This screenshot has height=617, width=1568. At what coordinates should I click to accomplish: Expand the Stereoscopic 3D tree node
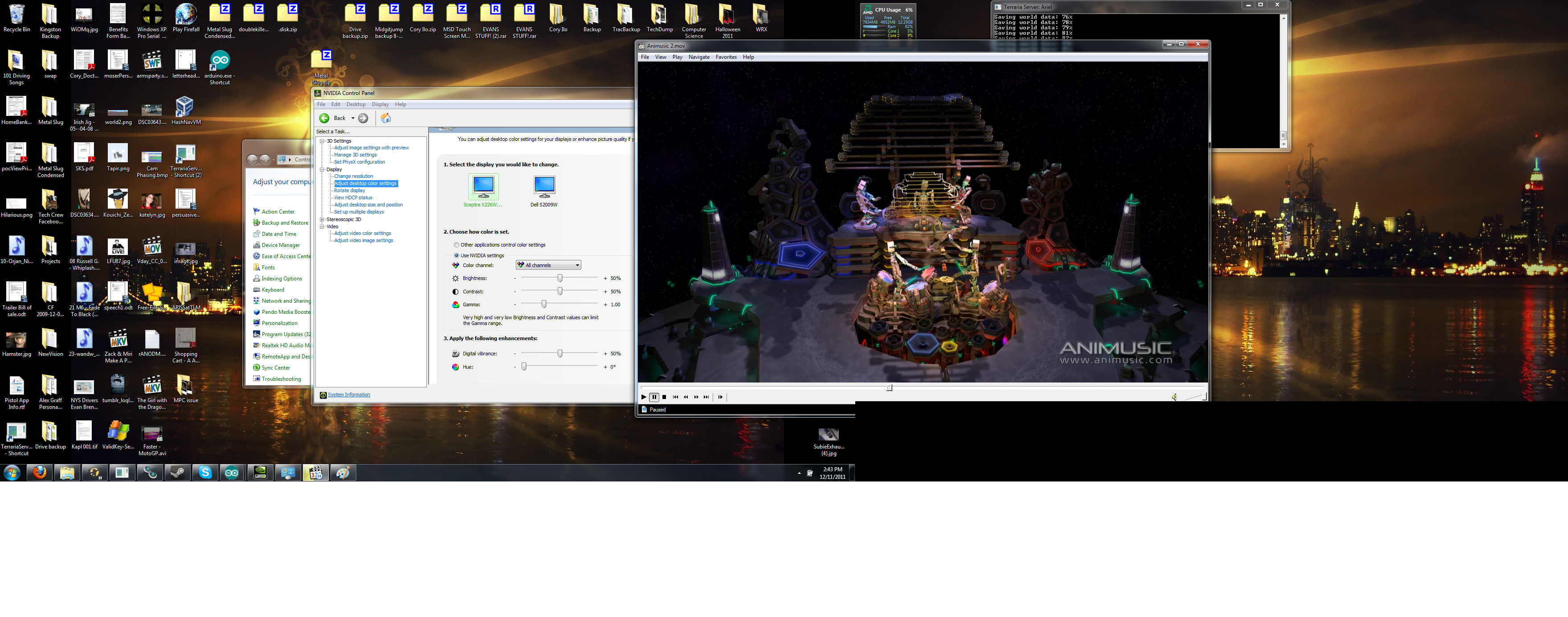coord(322,219)
